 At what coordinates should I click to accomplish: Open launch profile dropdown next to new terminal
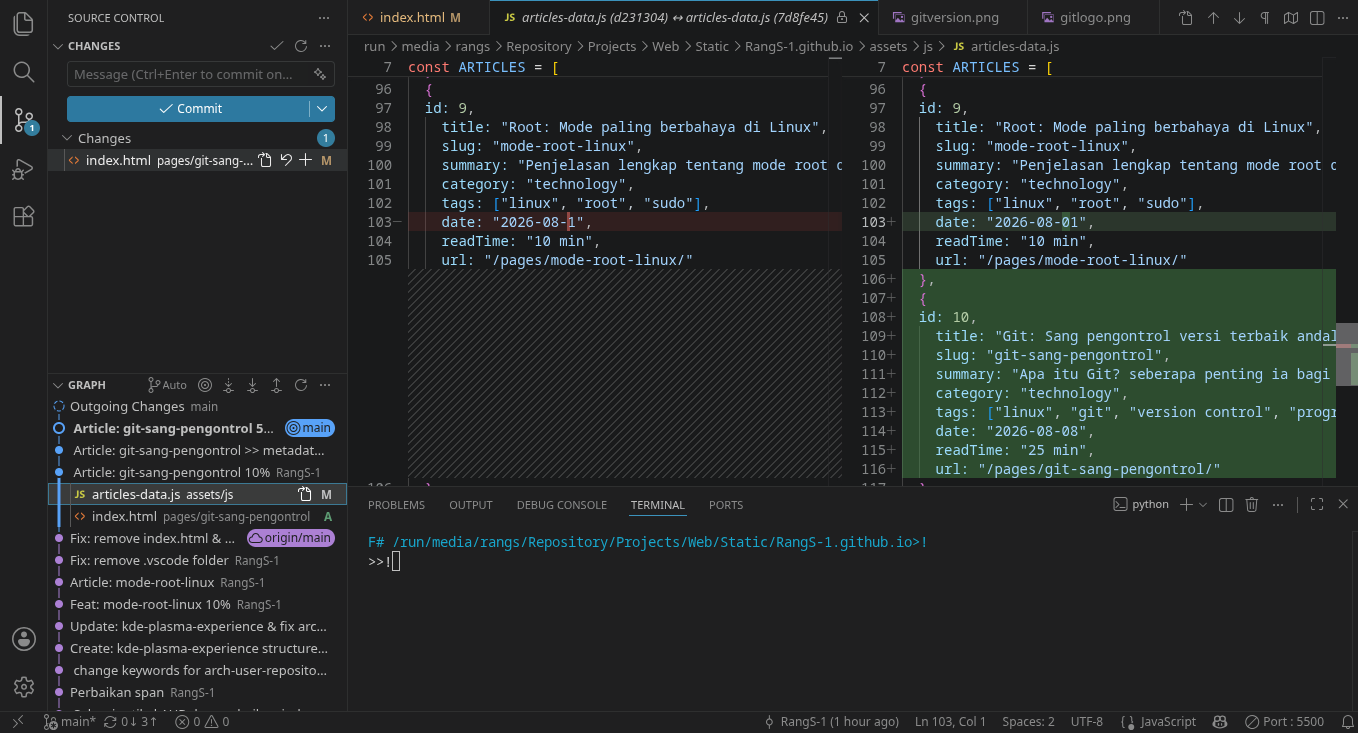click(x=1203, y=505)
